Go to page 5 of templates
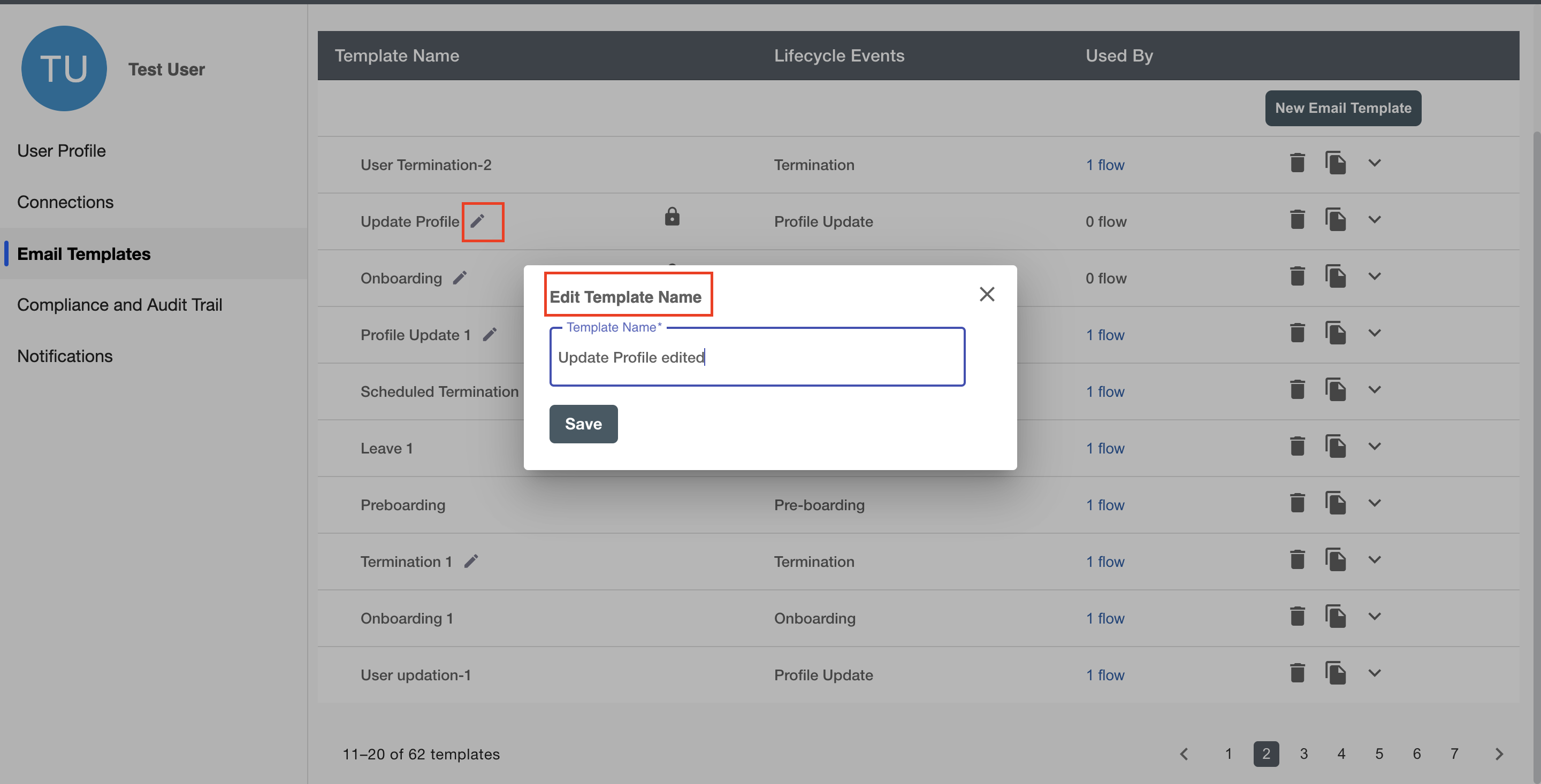 tap(1379, 754)
